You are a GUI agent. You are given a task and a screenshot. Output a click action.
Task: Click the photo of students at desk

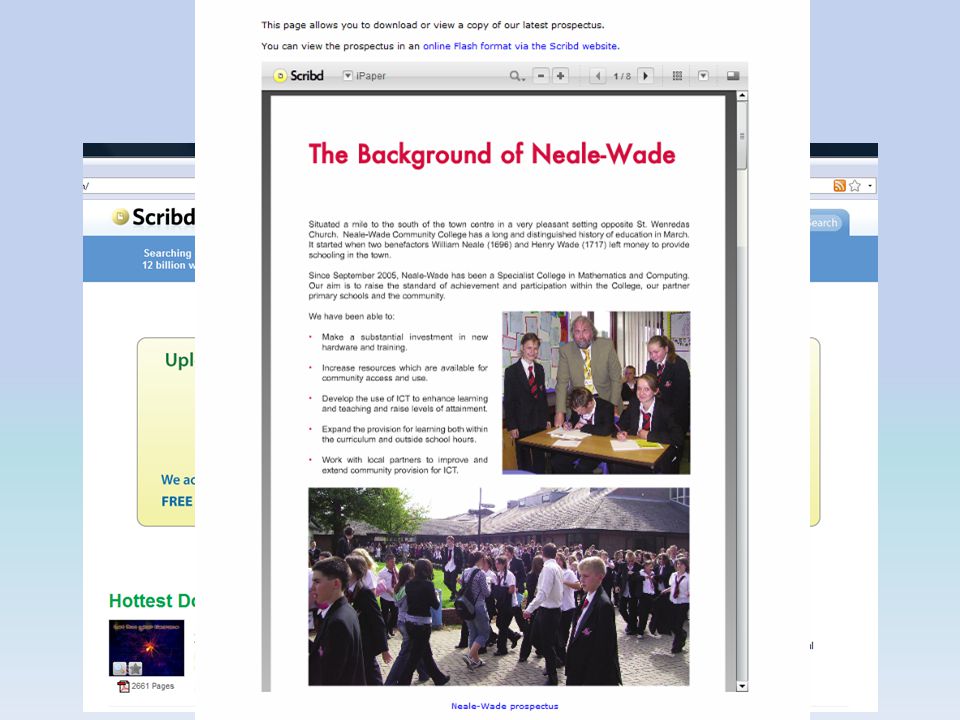pos(596,392)
